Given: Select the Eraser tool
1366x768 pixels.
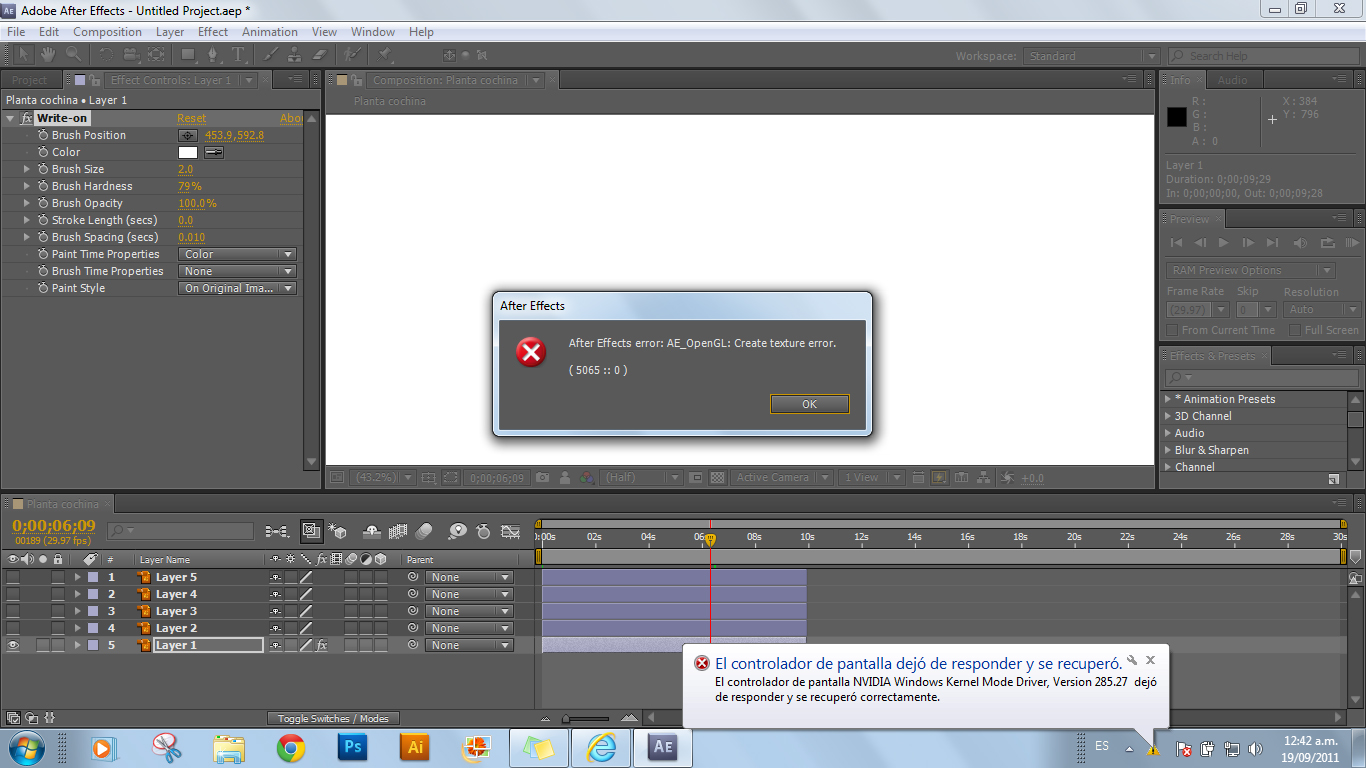Looking at the screenshot, I should [x=320, y=55].
